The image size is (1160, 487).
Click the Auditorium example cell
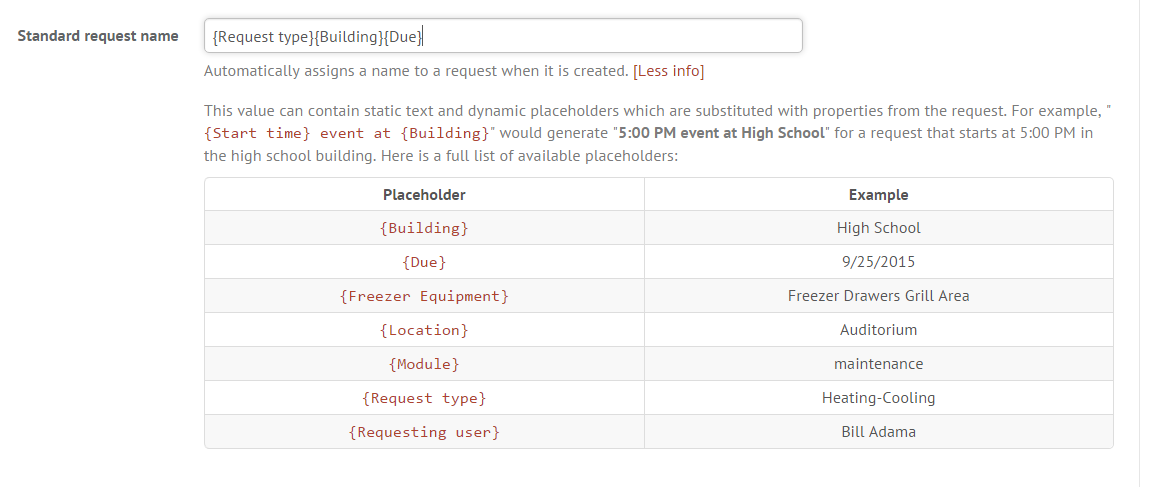[x=878, y=330]
